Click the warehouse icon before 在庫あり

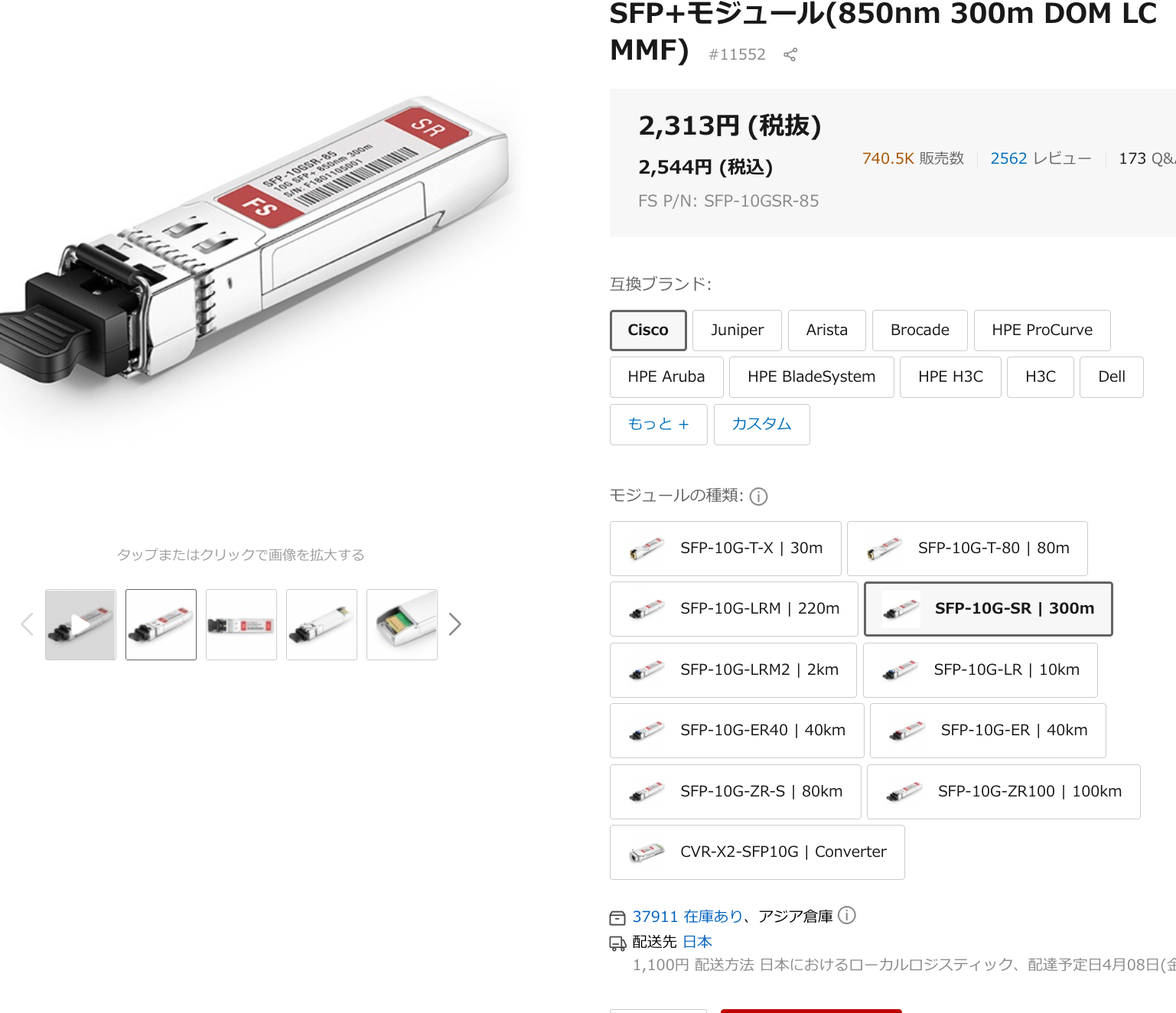[616, 916]
